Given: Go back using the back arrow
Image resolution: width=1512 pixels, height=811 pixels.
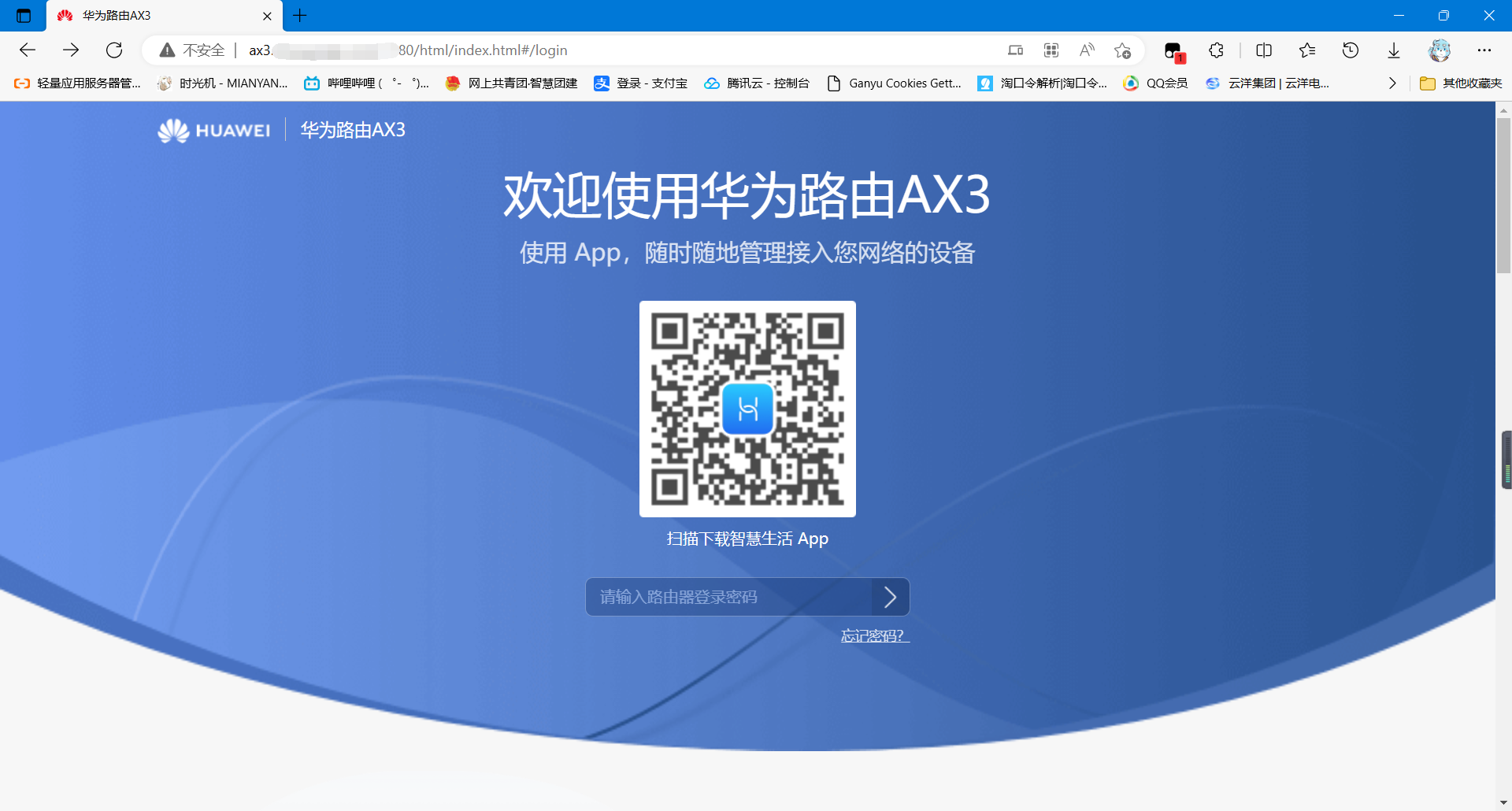Looking at the screenshot, I should [x=28, y=50].
